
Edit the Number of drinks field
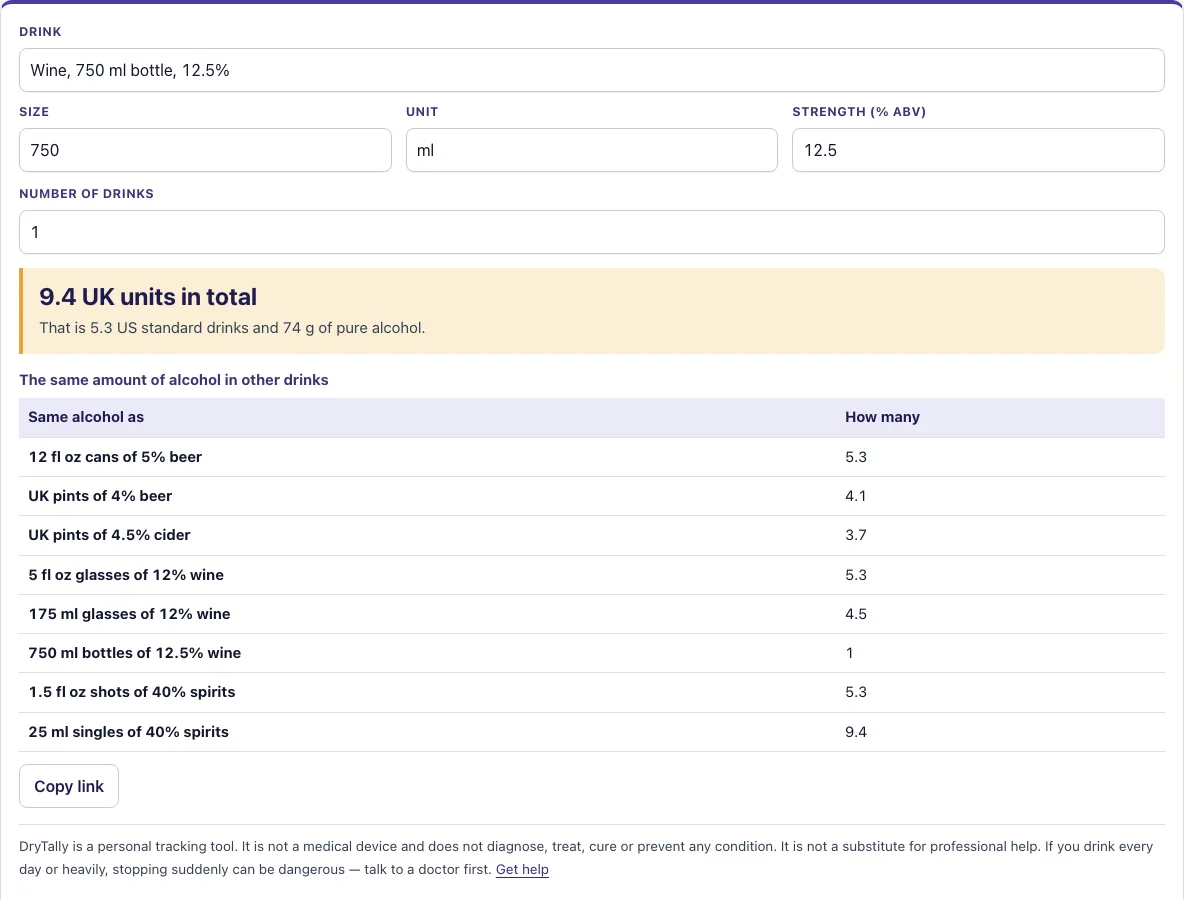(591, 232)
